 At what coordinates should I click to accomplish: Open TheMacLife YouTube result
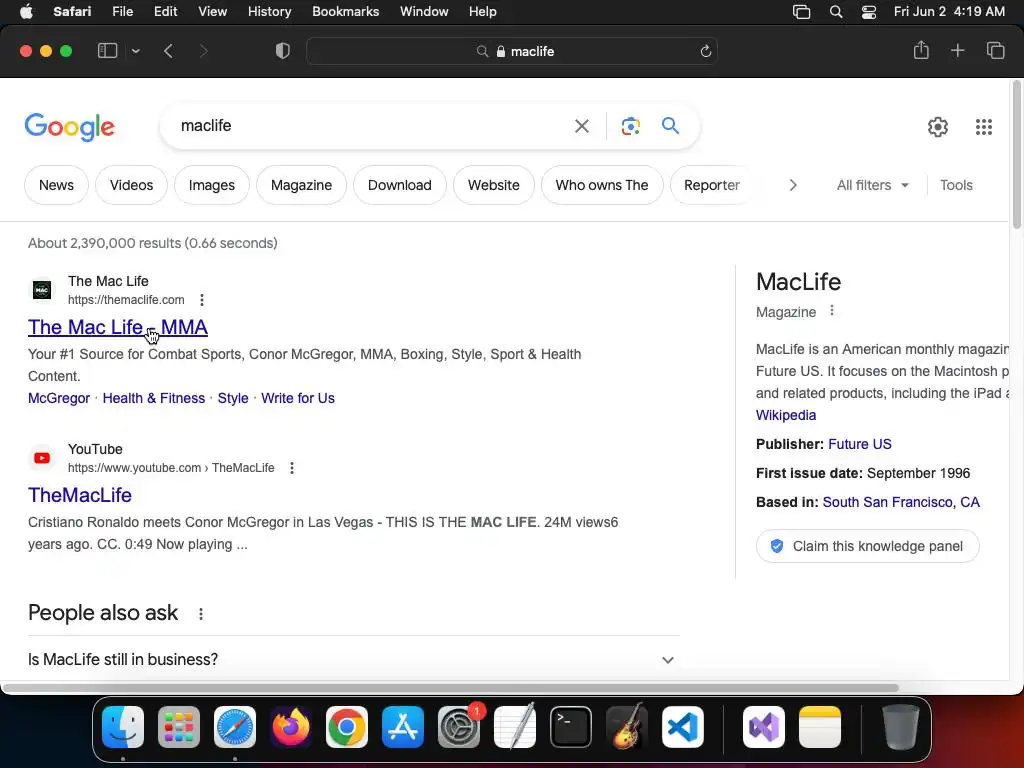point(80,495)
